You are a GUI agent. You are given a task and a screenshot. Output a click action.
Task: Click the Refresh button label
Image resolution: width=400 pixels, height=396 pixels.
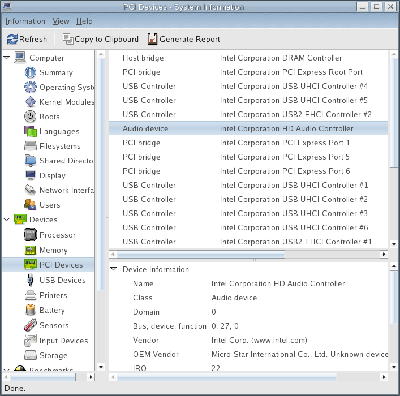click(33, 39)
